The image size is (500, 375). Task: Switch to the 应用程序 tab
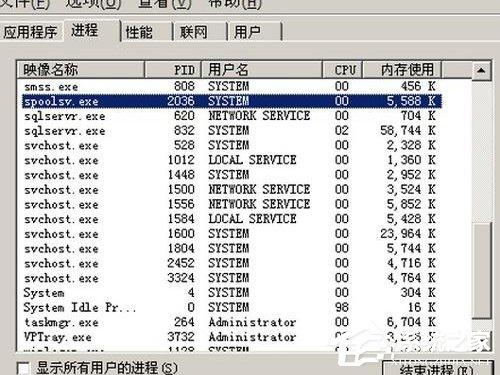point(31,32)
